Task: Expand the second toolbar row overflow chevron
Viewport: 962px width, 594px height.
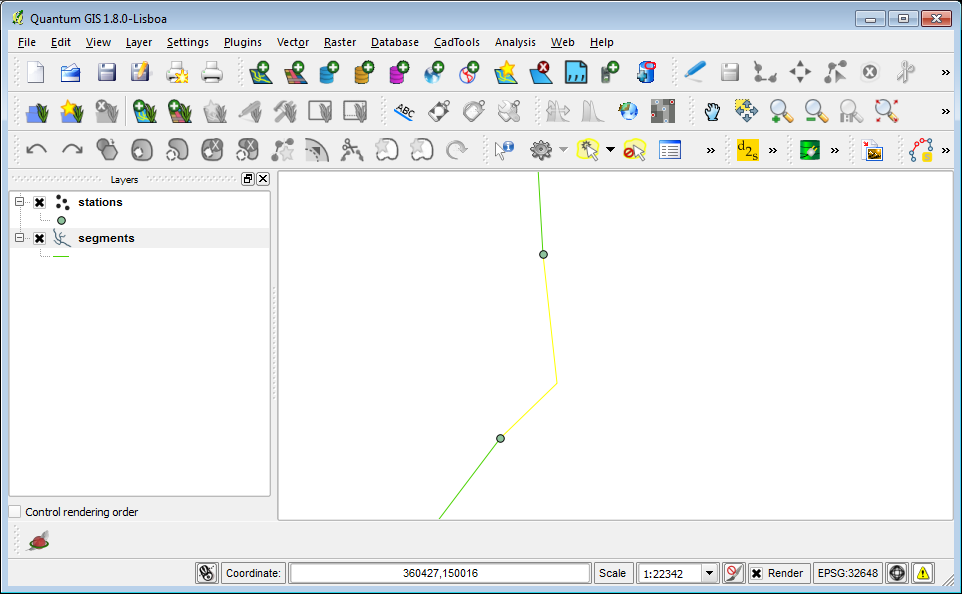Action: [945, 112]
